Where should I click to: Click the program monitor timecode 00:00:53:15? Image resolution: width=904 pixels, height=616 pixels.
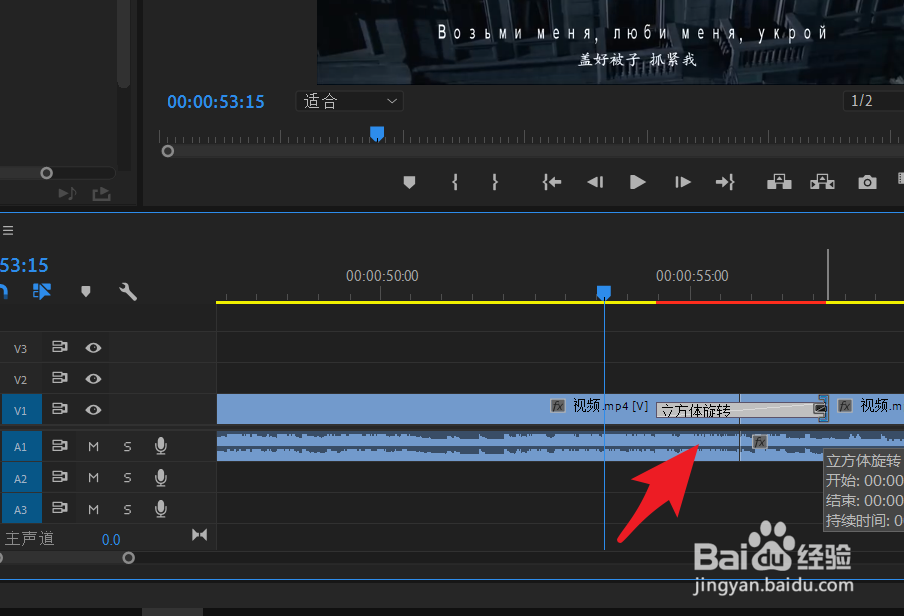(216, 102)
